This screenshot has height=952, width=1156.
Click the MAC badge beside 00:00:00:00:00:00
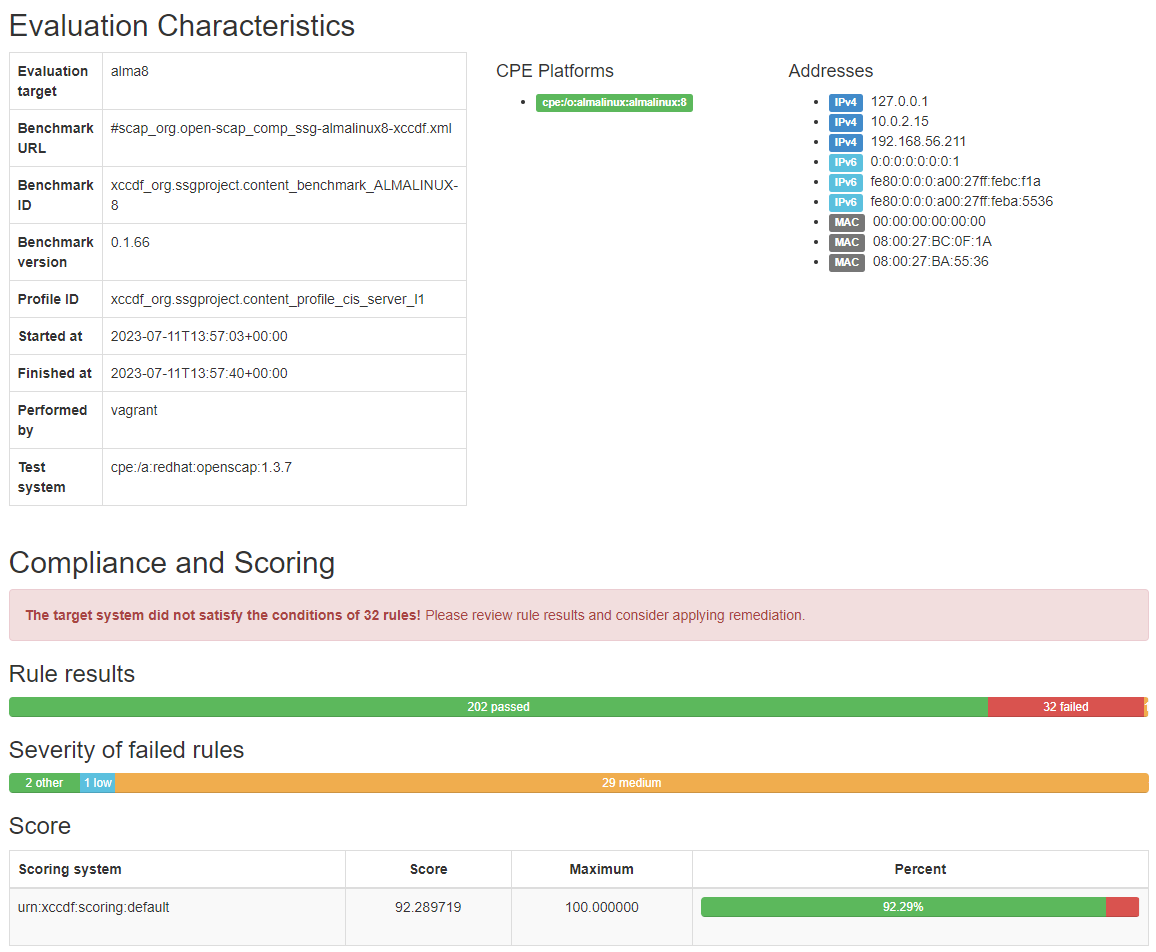846,223
